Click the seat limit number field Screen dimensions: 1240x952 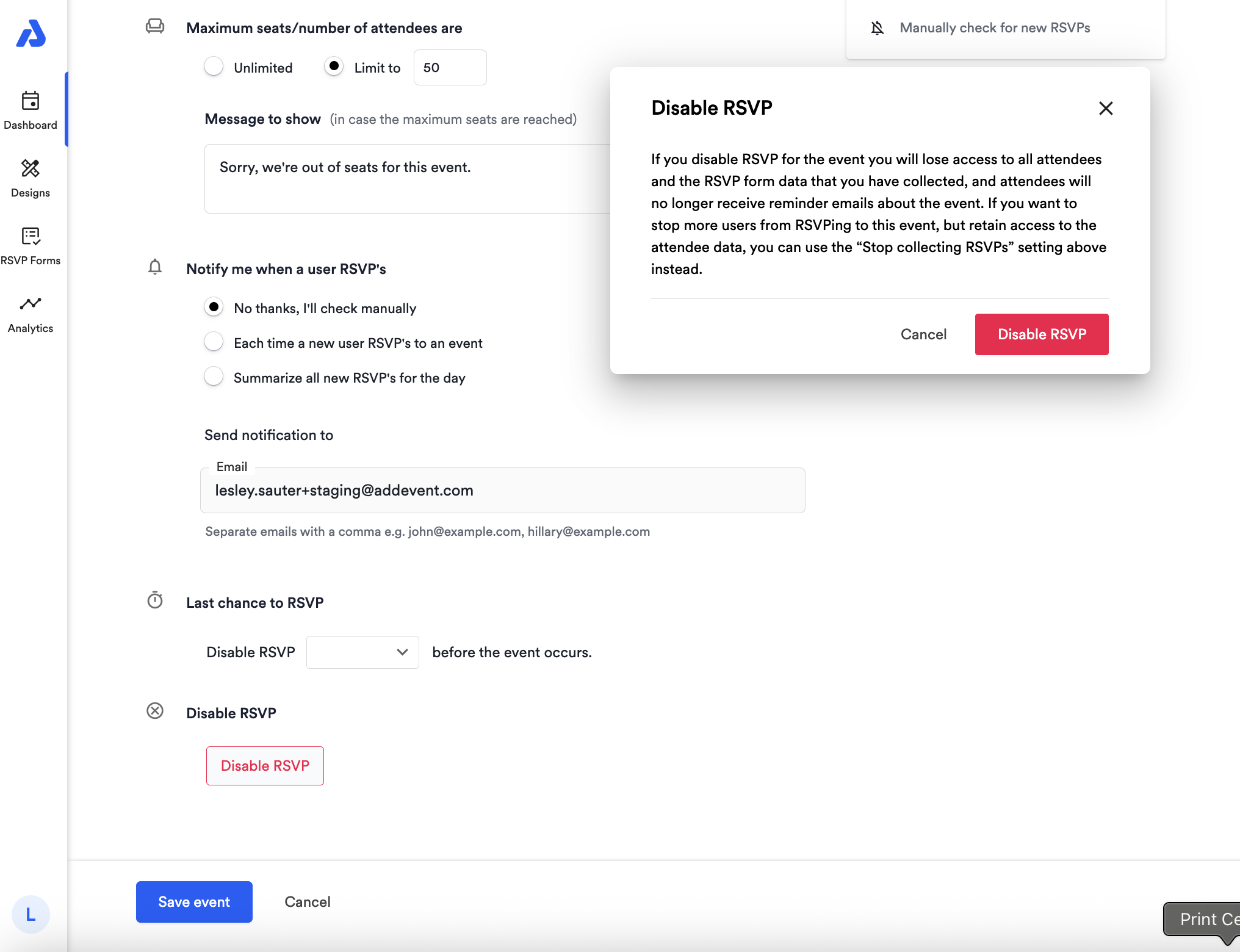pos(450,68)
